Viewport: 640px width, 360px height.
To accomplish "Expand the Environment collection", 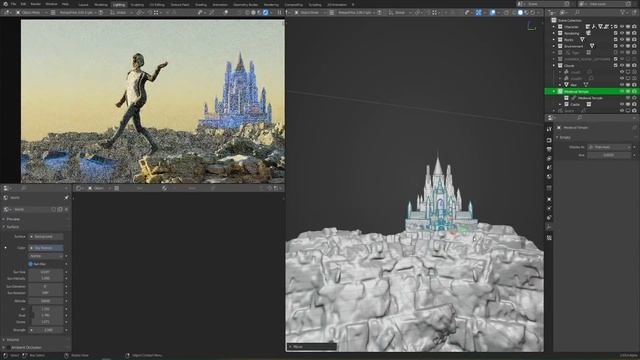I will [554, 46].
